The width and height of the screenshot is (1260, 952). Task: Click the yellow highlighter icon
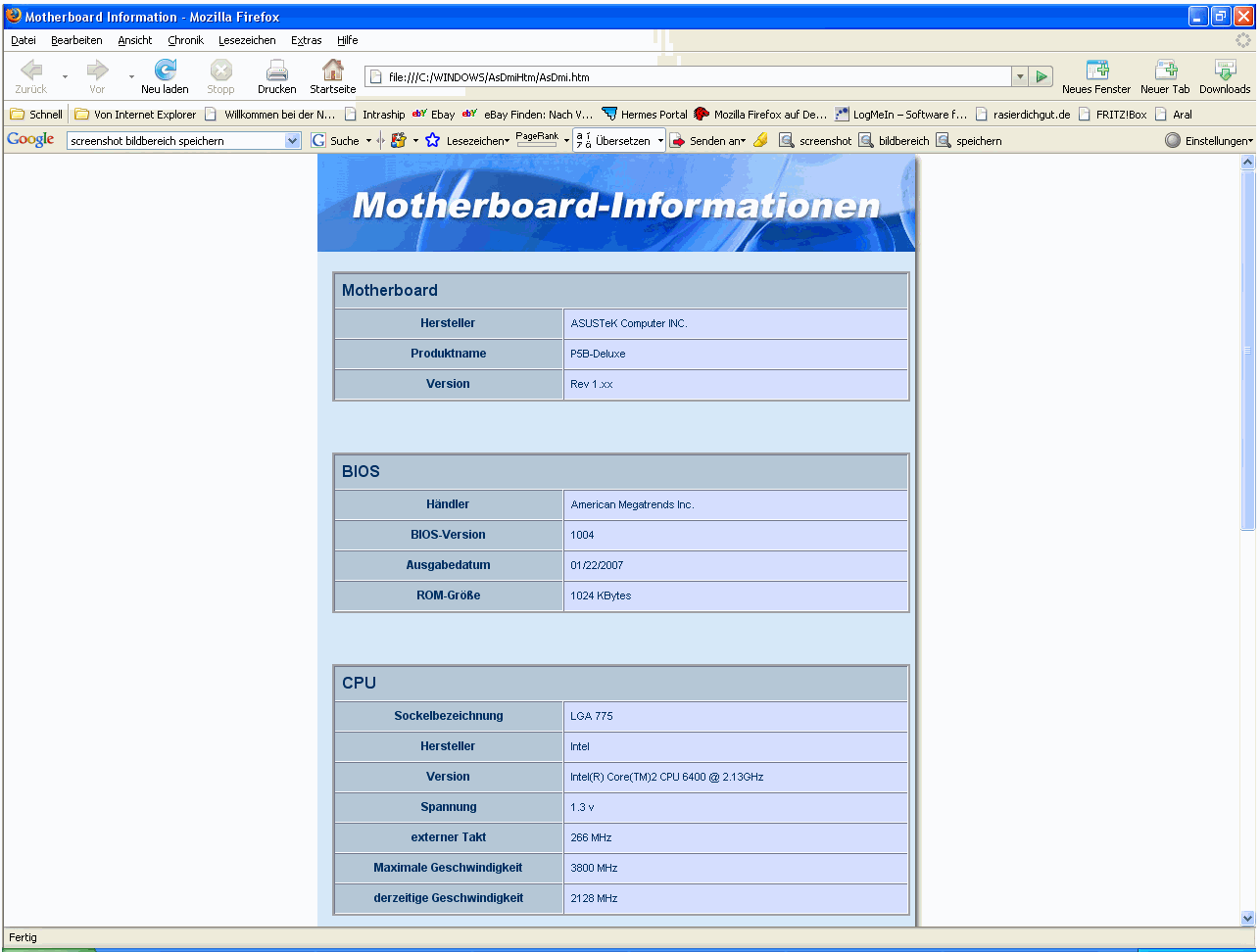coord(760,141)
